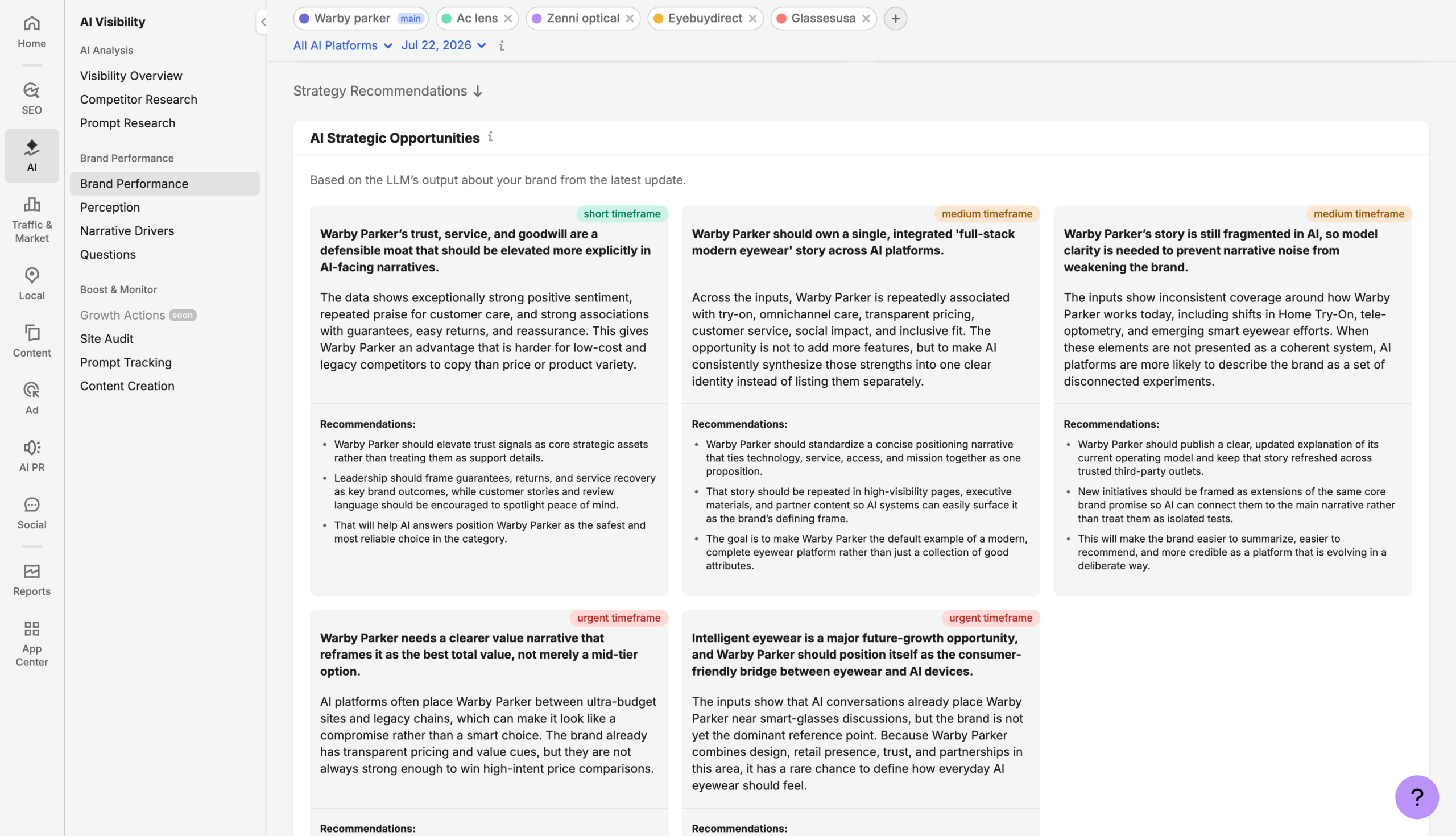Click urgent timeframe badge on value narrative card
Screen dimensions: 1456x836
(x=618, y=618)
